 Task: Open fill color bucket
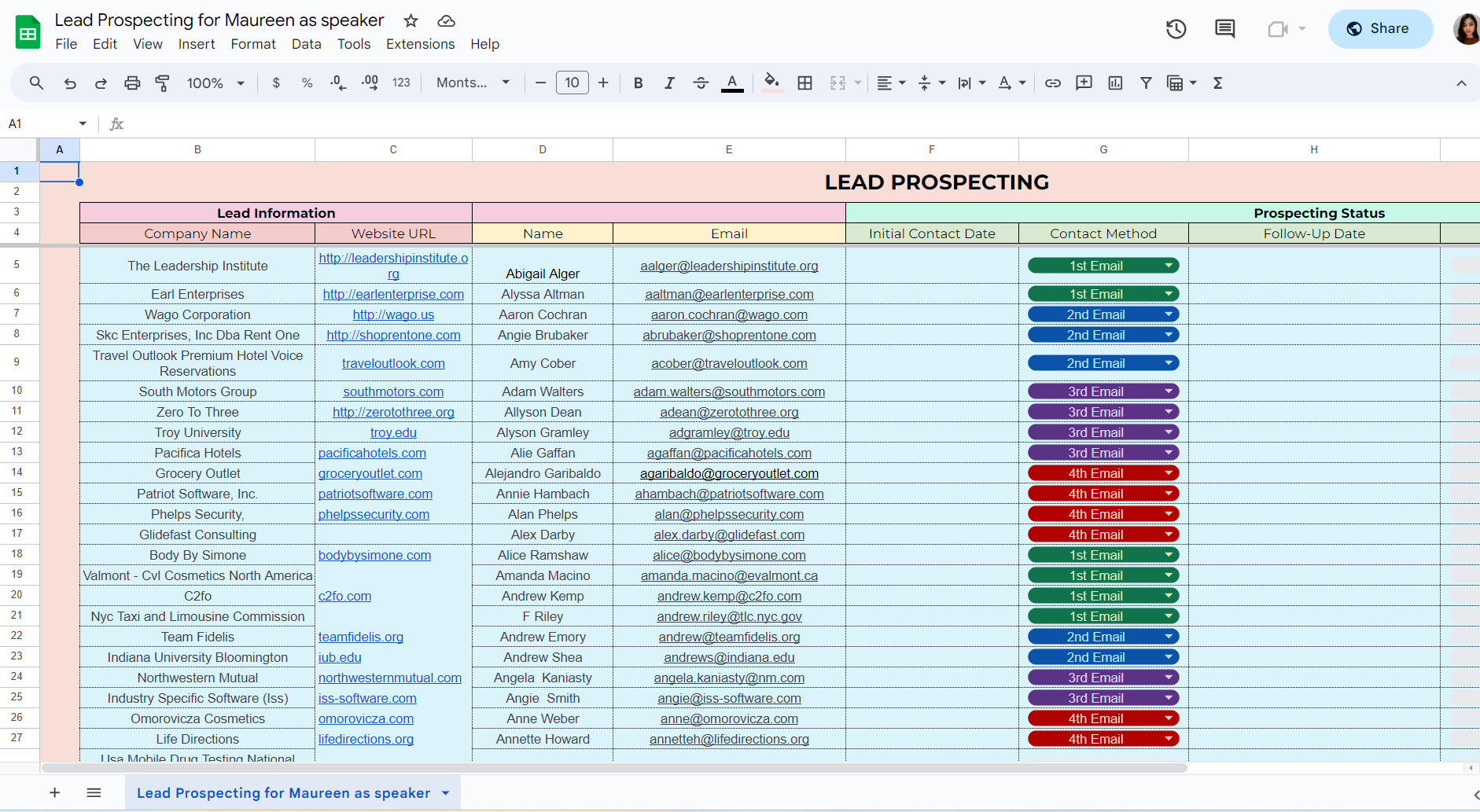pos(772,83)
